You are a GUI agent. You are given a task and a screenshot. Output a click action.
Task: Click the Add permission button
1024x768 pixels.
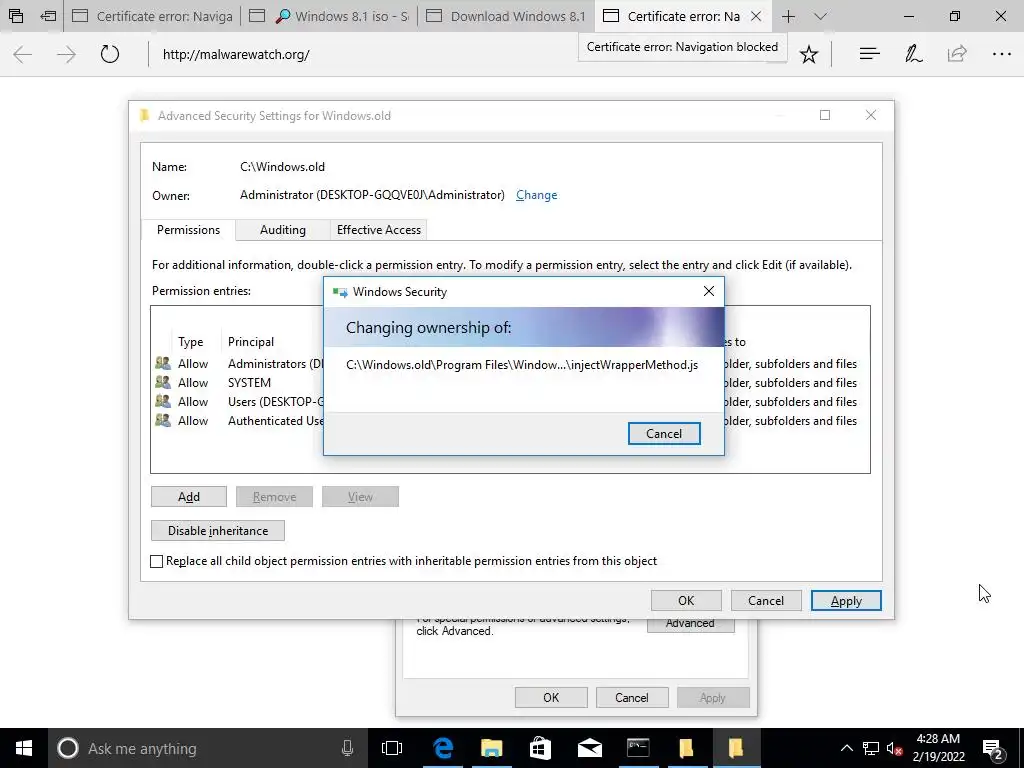click(189, 496)
